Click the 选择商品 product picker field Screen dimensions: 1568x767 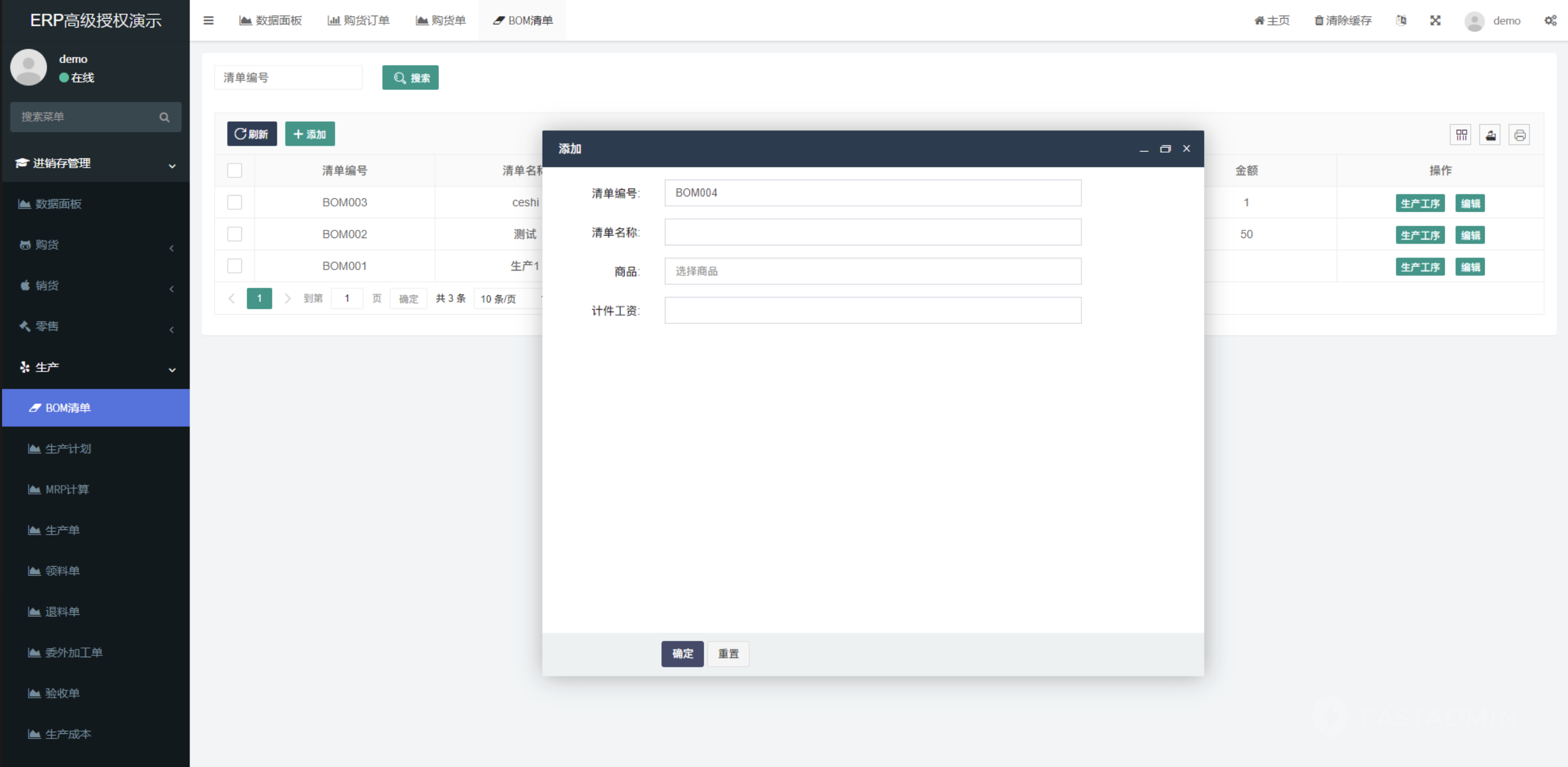873,271
